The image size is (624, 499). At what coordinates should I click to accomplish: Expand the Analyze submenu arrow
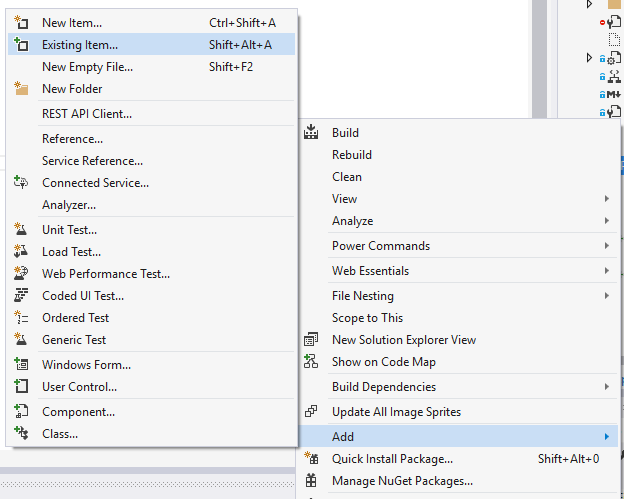pyautogui.click(x=606, y=220)
